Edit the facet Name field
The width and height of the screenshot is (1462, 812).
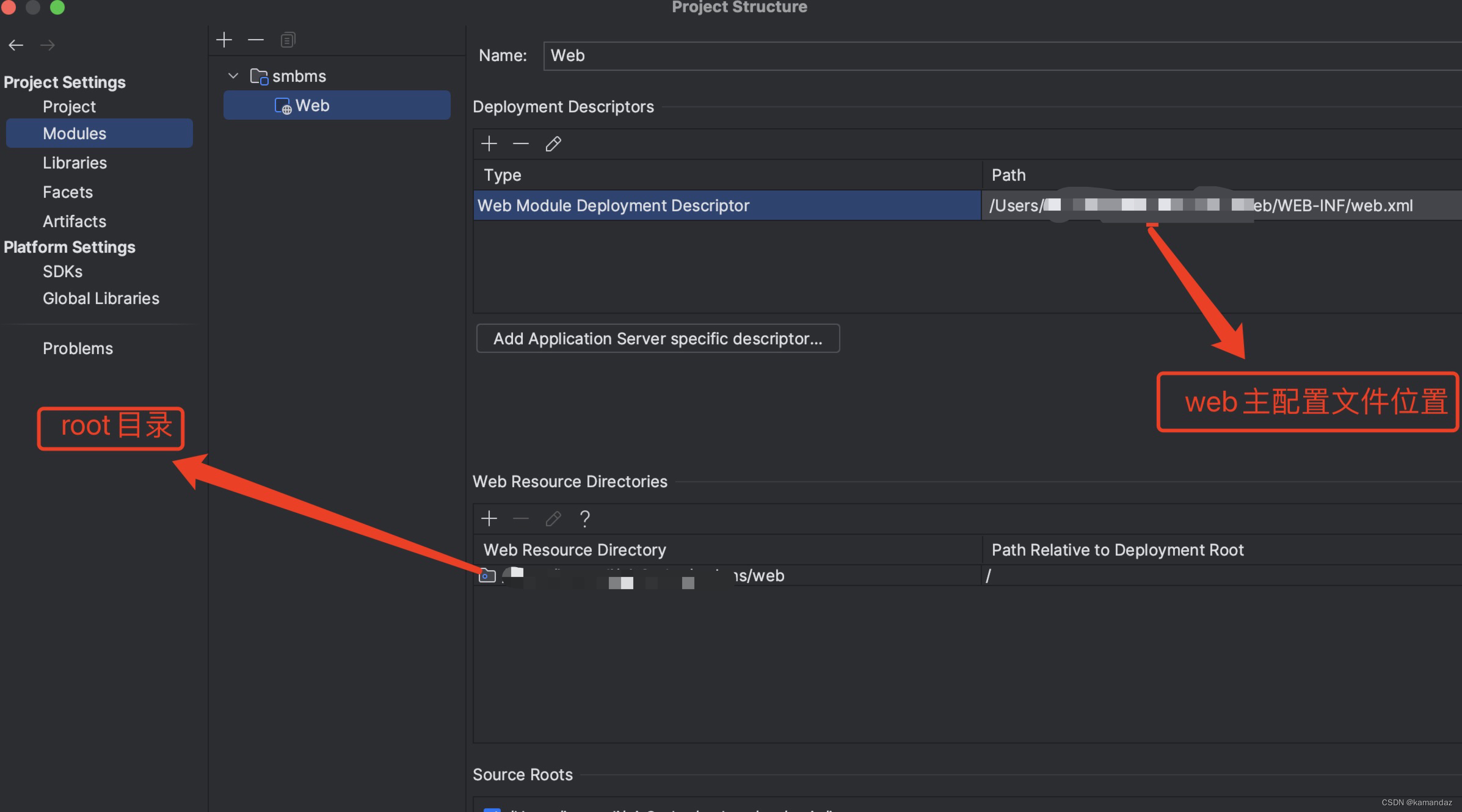coord(1002,56)
